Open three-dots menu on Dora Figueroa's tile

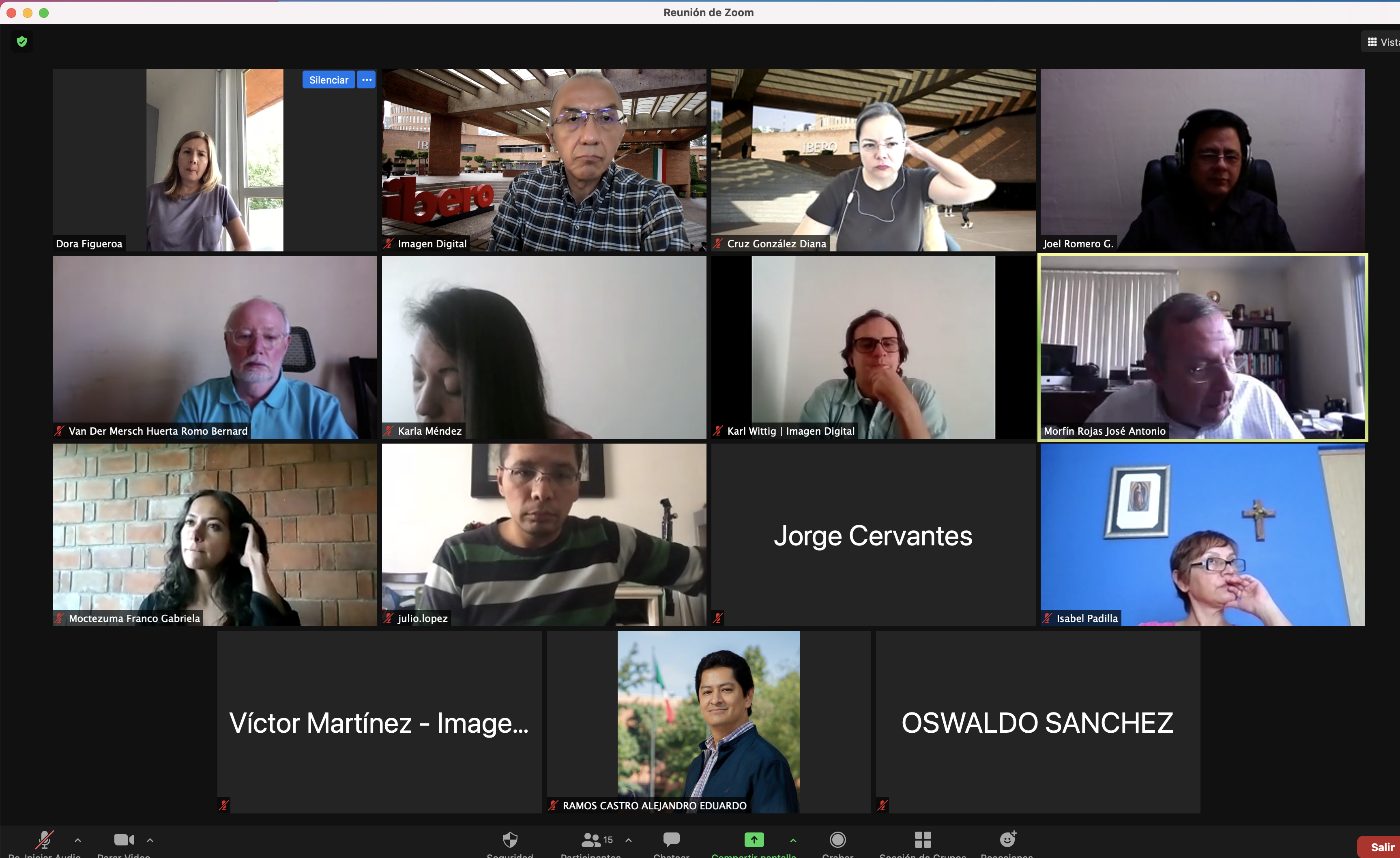(367, 80)
